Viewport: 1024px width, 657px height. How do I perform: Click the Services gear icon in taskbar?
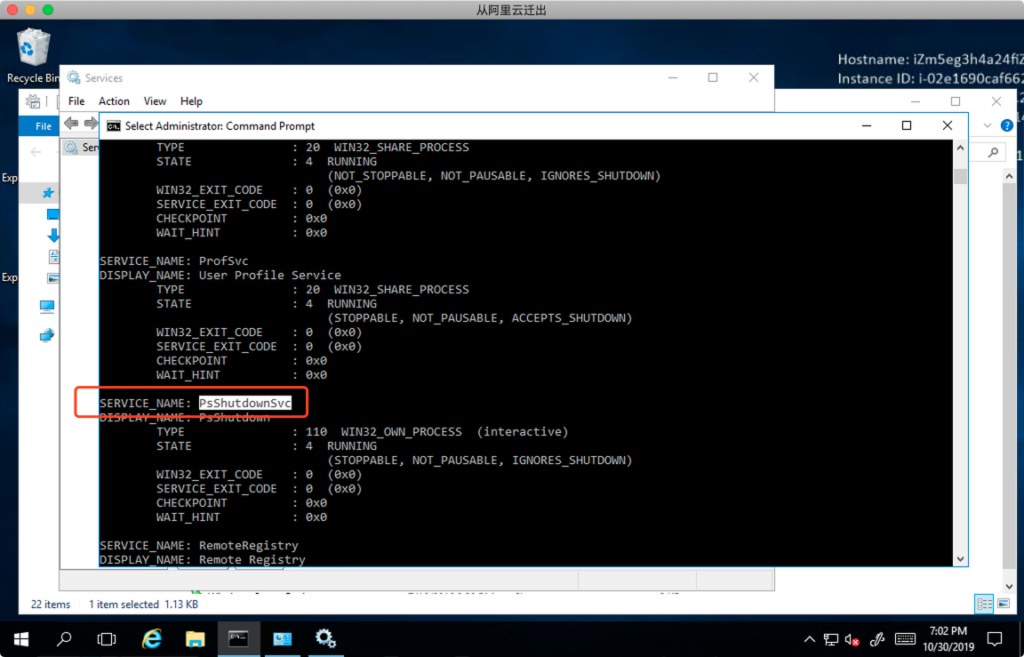(x=325, y=638)
